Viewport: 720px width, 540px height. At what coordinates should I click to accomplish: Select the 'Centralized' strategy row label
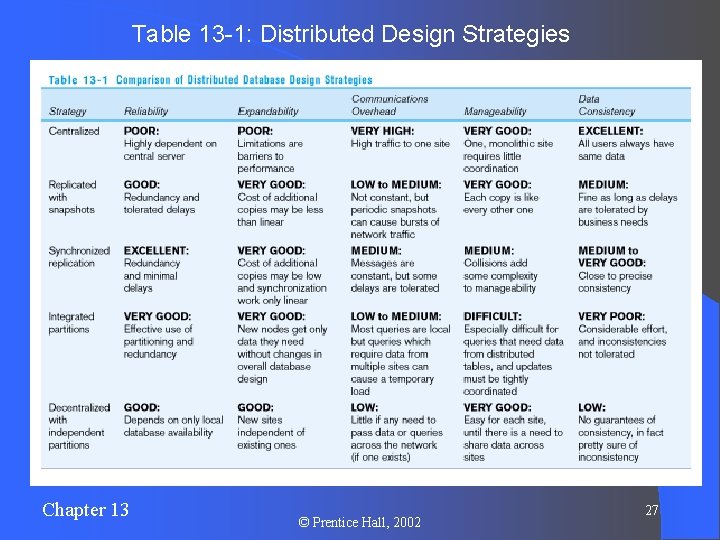74,131
